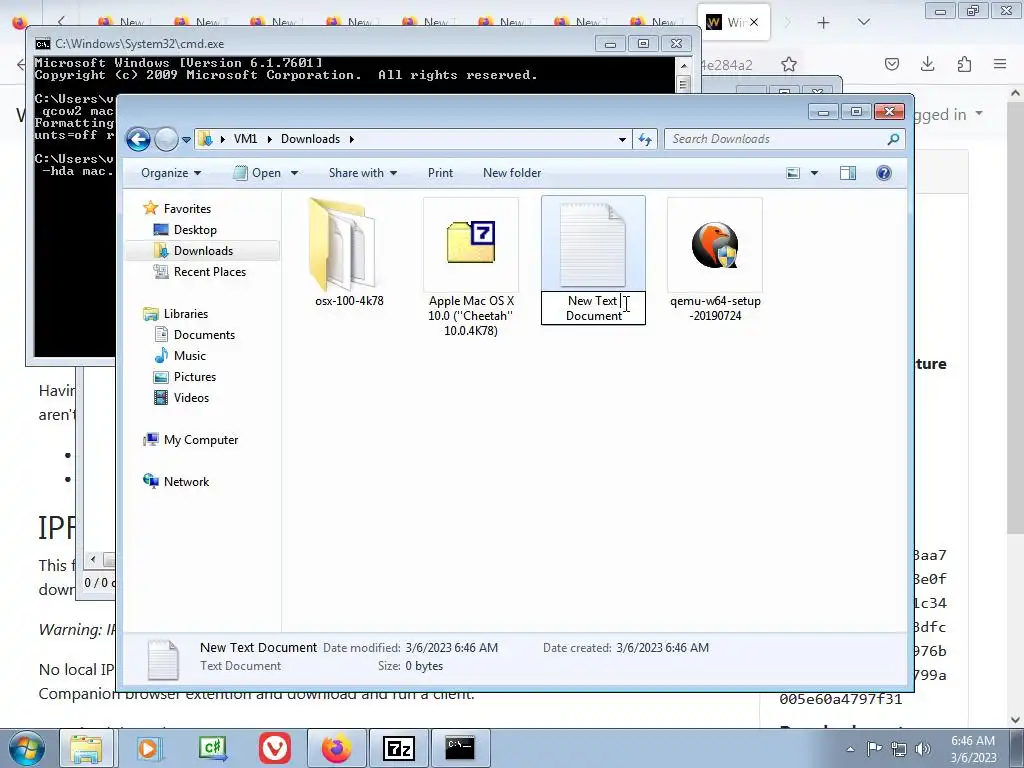Open the view options dropdown arrow

814,173
